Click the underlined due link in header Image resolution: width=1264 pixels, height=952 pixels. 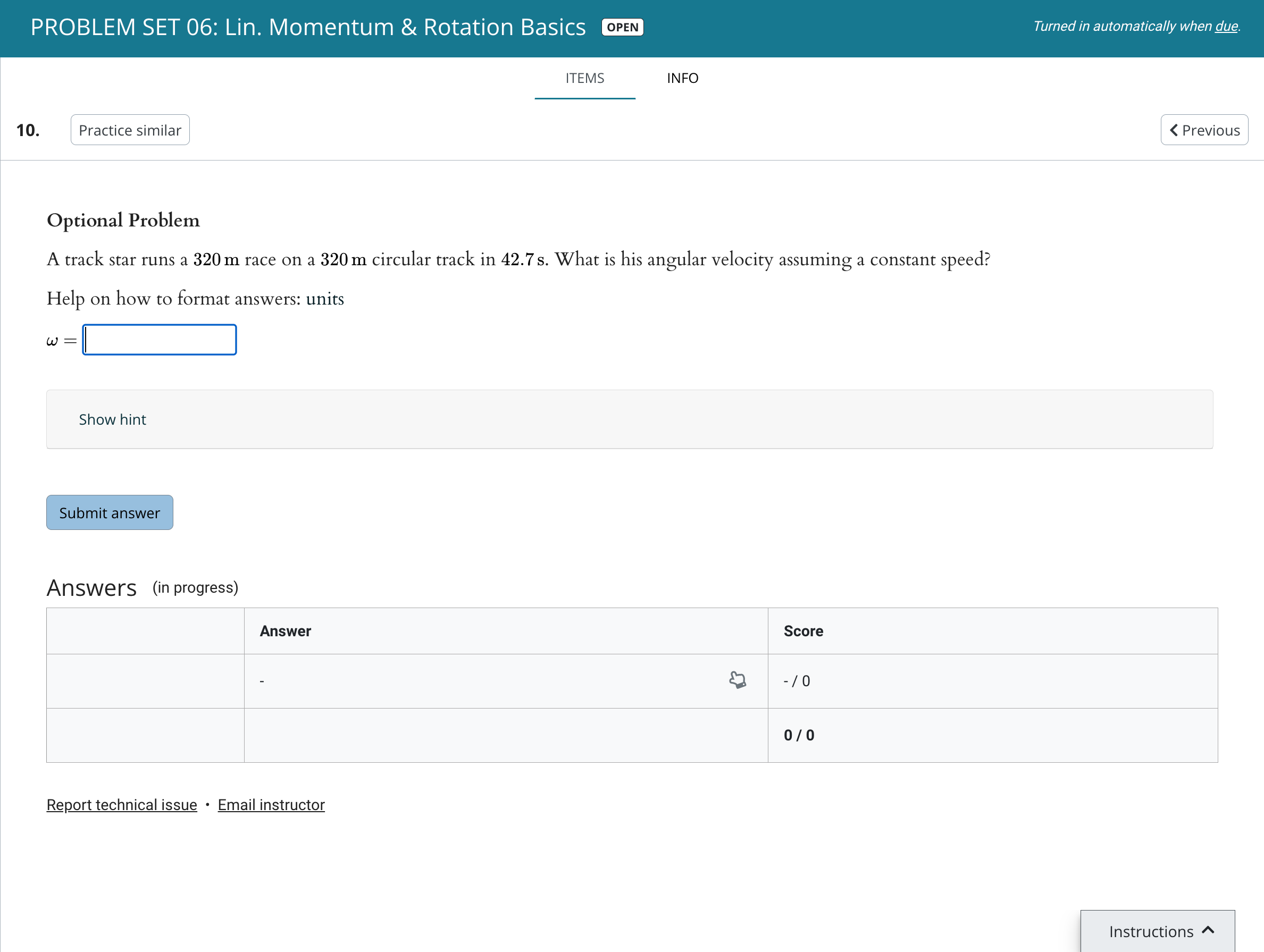(1226, 26)
